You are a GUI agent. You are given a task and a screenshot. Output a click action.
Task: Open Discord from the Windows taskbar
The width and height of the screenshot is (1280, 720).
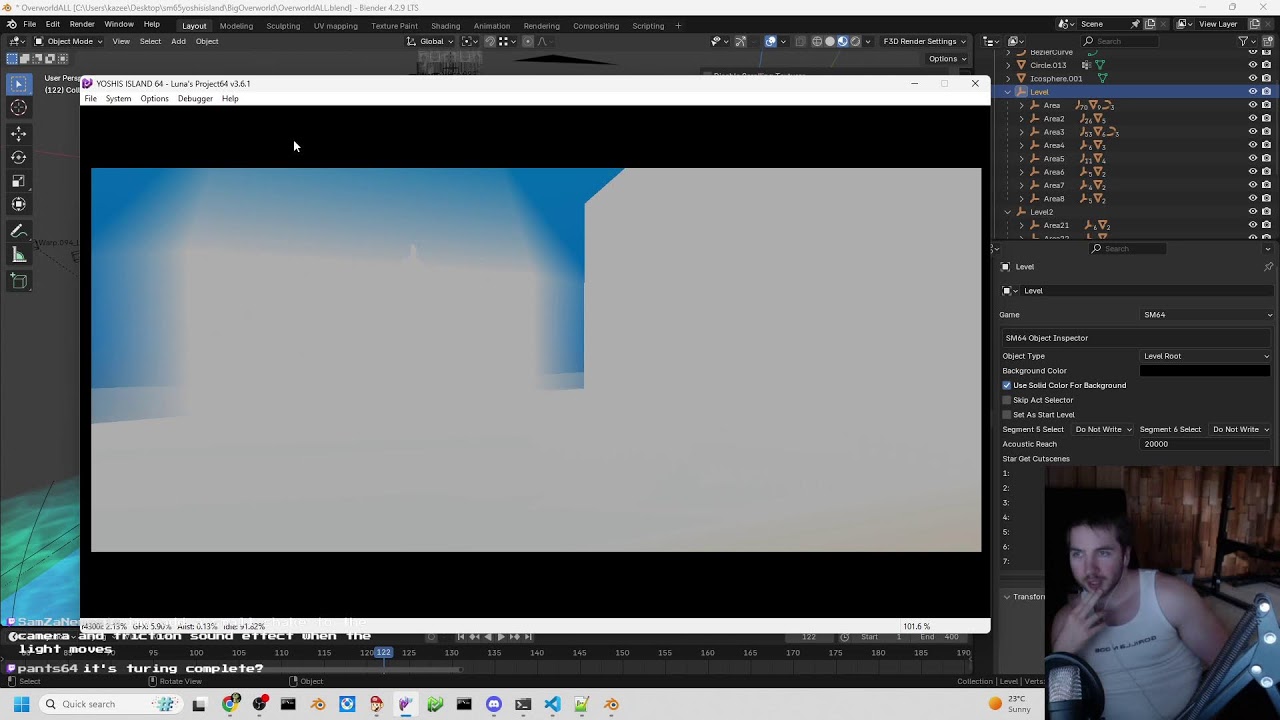tap(493, 704)
